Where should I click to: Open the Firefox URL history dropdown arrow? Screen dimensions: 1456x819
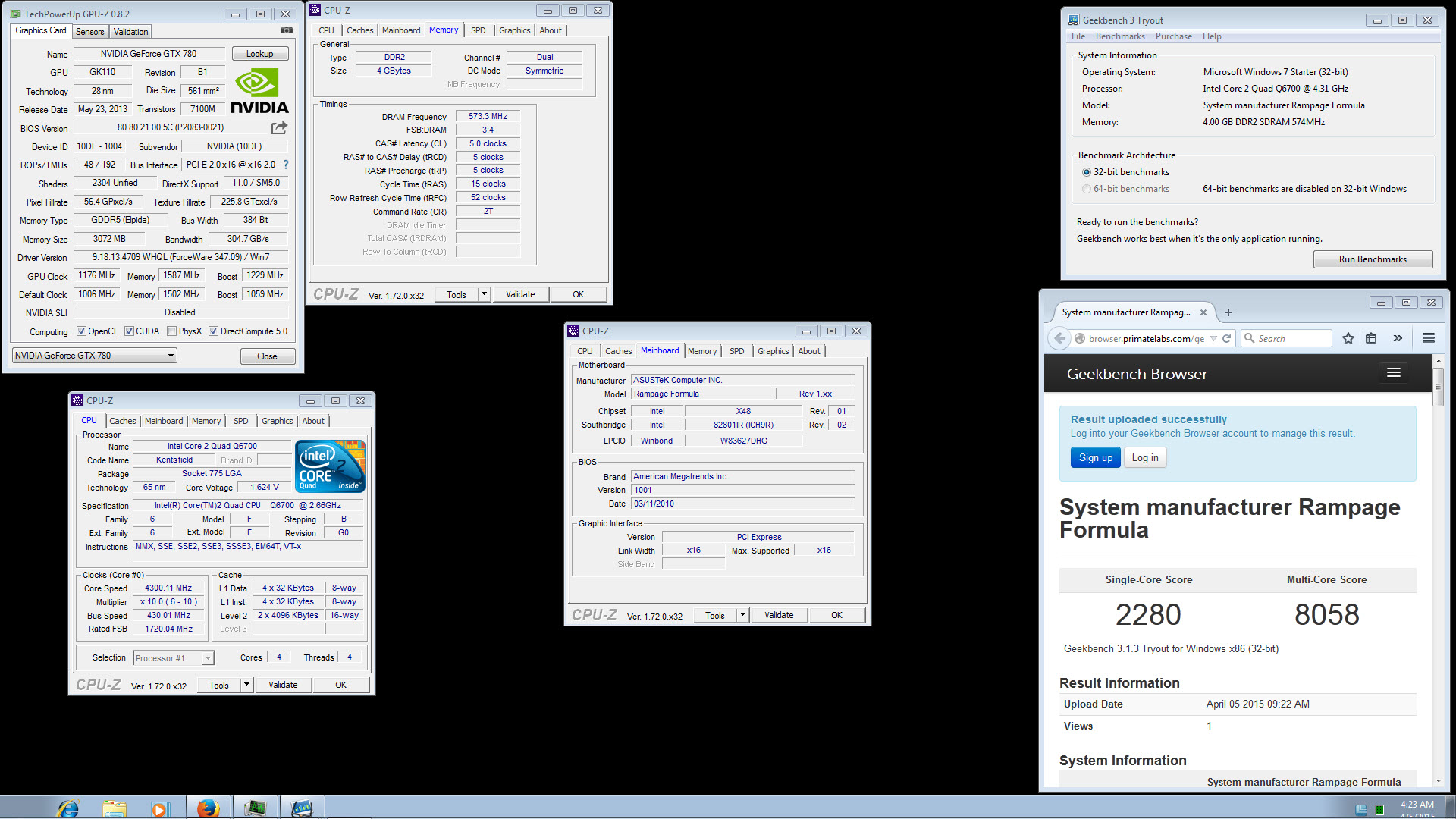(x=1213, y=338)
